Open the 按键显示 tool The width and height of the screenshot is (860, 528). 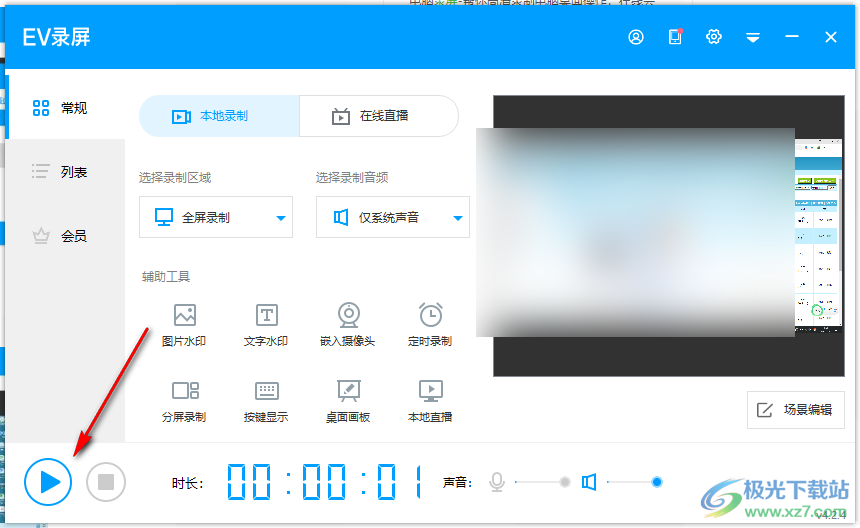tap(266, 401)
